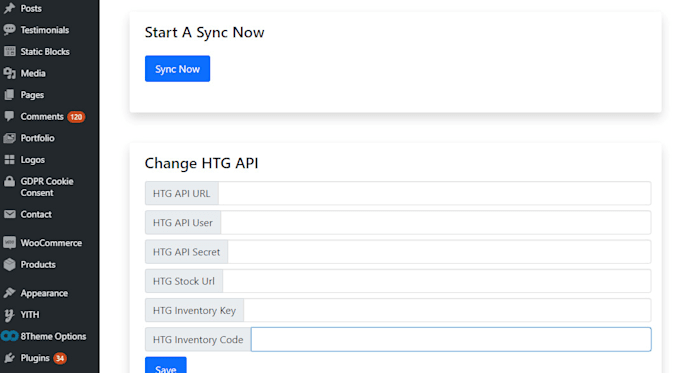Click the 'HTG API Secret' label
Image resolution: width=680 pixels, height=373 pixels.
click(x=186, y=252)
